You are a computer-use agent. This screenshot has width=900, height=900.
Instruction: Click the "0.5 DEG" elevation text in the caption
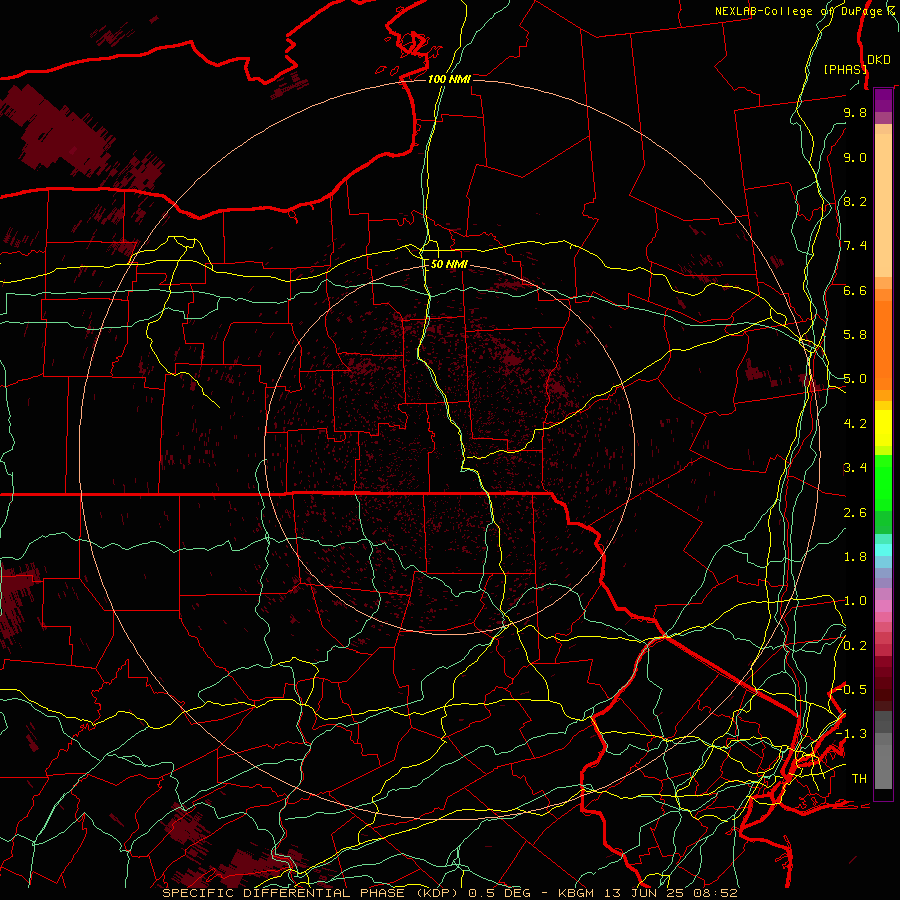(498, 893)
